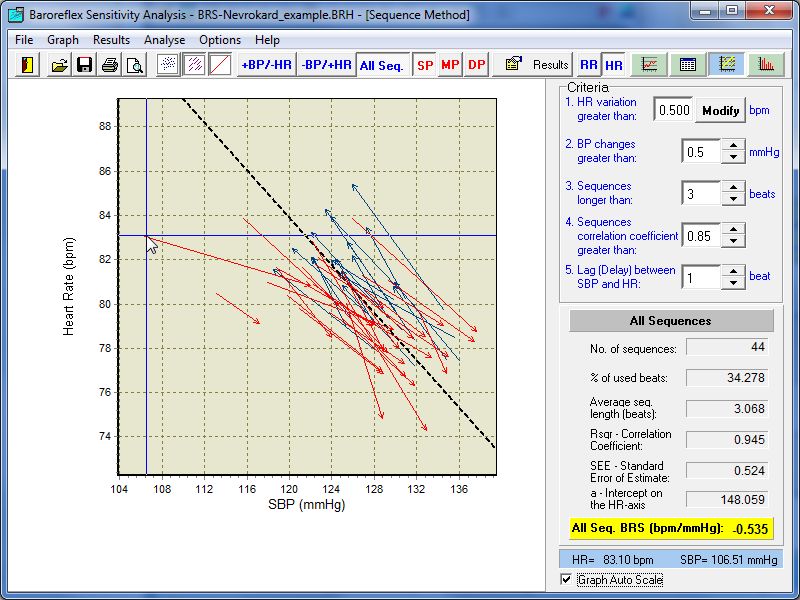The width and height of the screenshot is (800, 600).
Task: Toggle Graph Auto Scale checkbox
Action: click(x=567, y=580)
